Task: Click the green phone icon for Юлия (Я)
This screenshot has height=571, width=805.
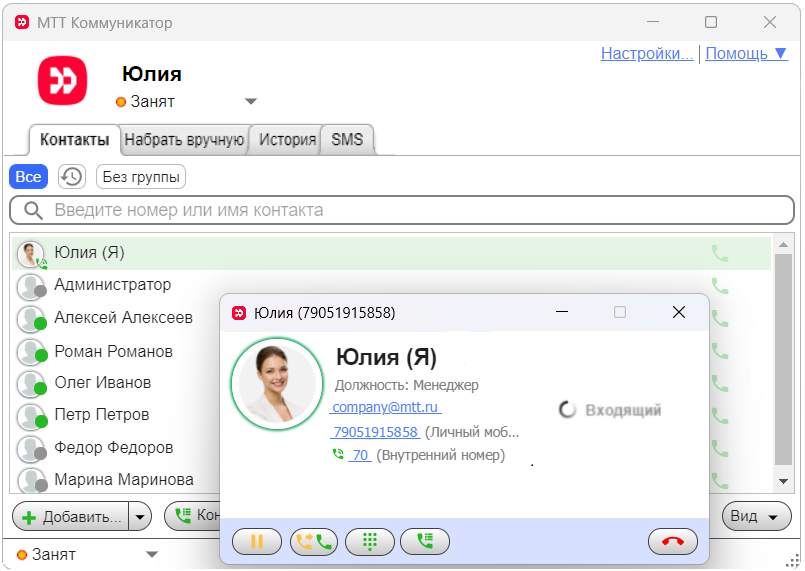Action: (x=720, y=254)
